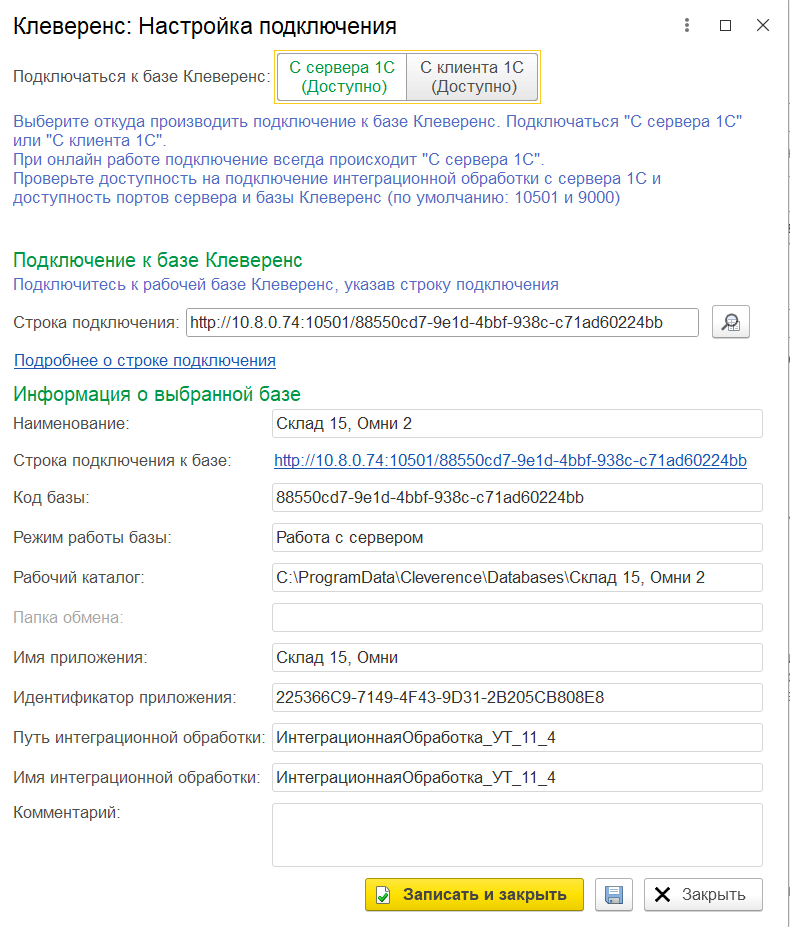This screenshot has width=790, height=927.
Task: Switch to "С клиента 1С" connection mode
Action: [x=473, y=77]
